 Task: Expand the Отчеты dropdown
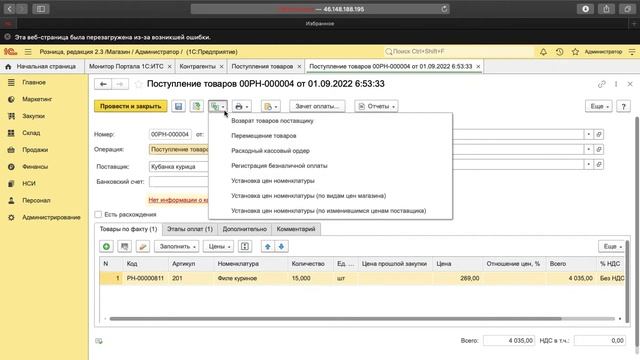coord(376,106)
